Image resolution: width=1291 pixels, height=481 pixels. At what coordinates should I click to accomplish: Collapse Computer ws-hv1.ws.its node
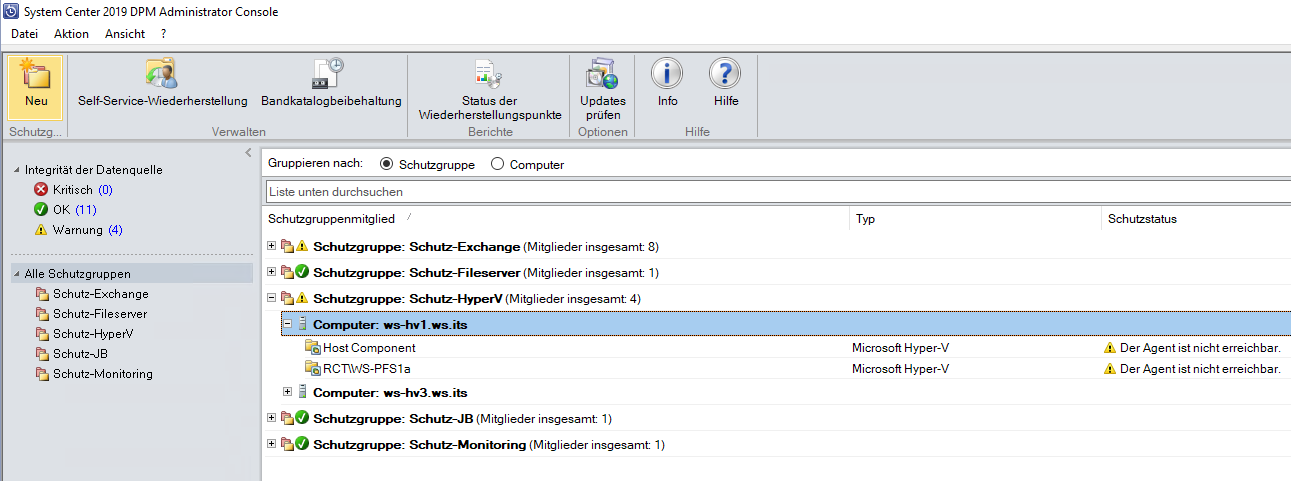(287, 324)
